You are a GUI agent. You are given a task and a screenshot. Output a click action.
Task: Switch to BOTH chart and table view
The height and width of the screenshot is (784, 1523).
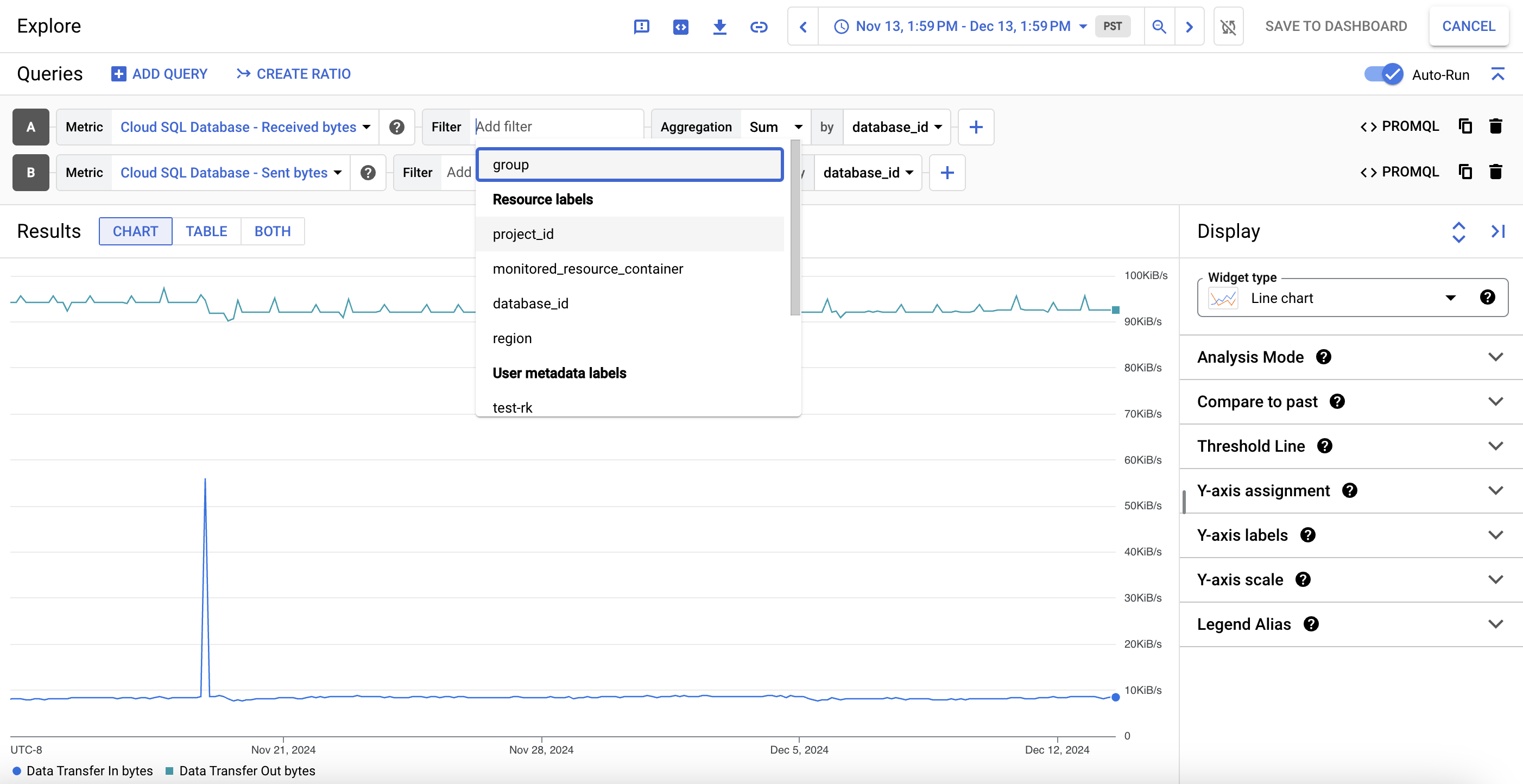[x=272, y=231]
